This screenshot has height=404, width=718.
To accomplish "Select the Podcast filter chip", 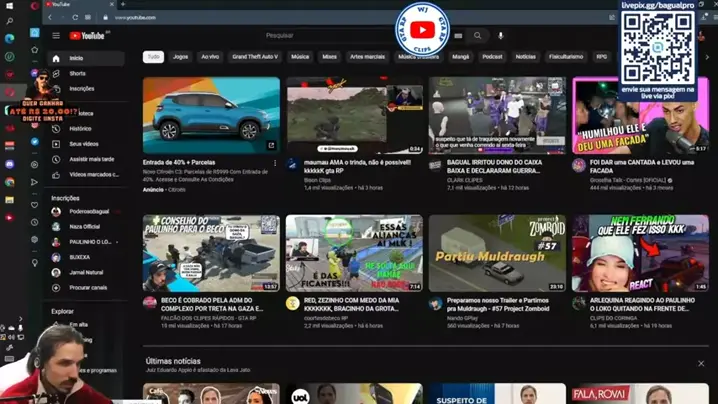I will [x=492, y=57].
